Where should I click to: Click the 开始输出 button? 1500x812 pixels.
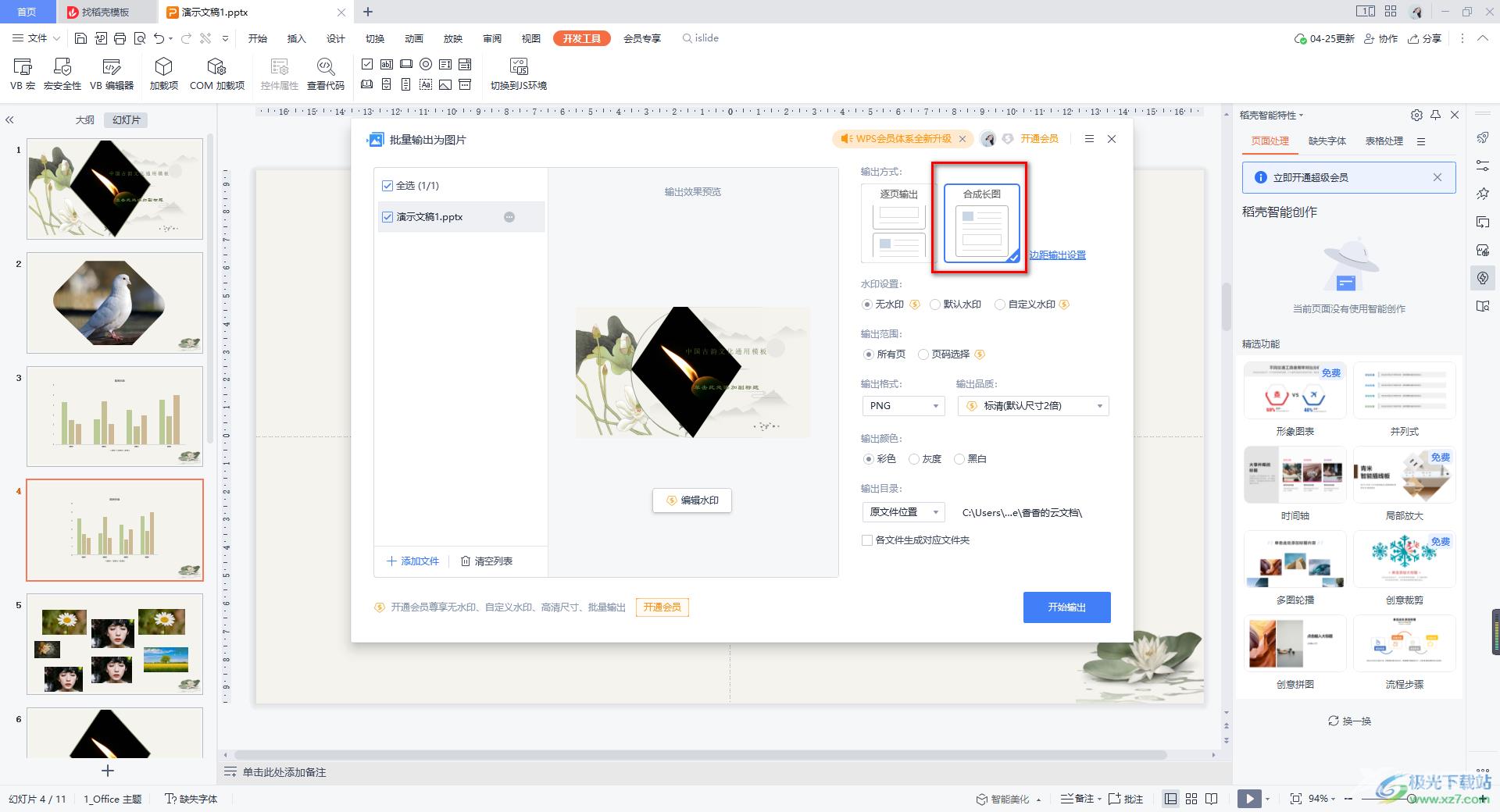coord(1066,607)
